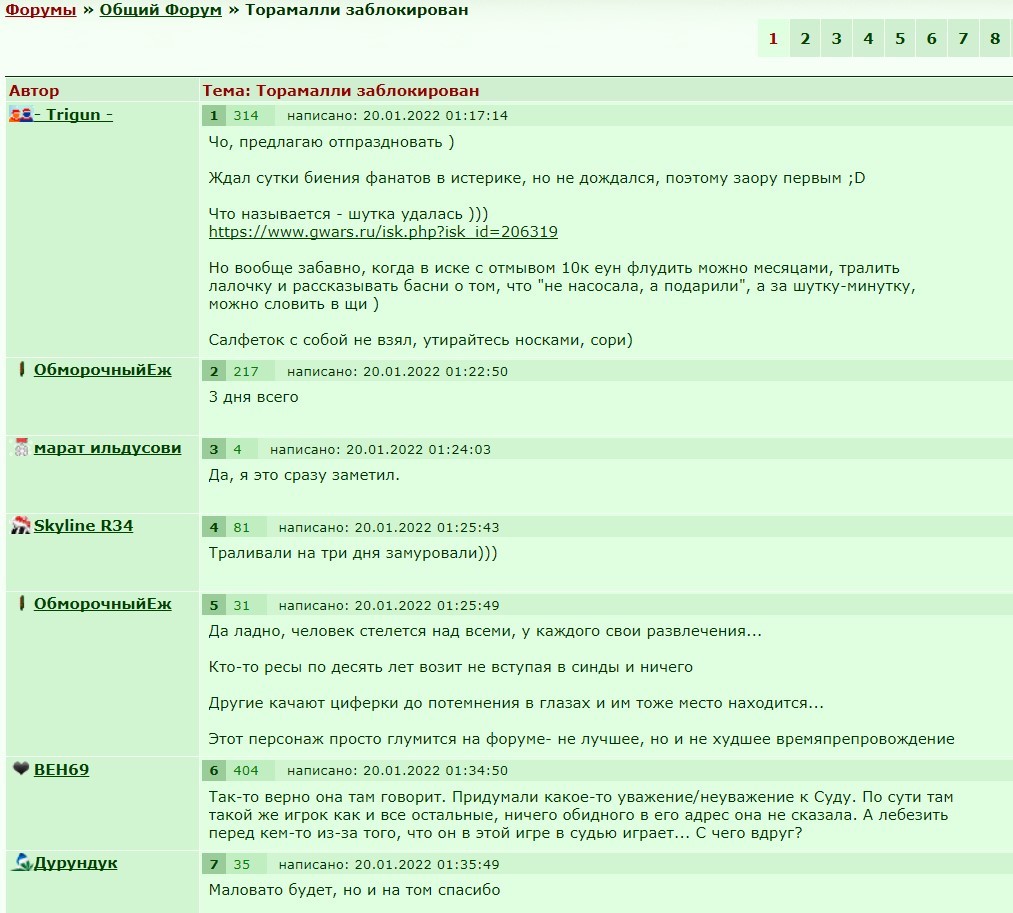Open the Общий Форум breadcrumb link

pos(160,10)
